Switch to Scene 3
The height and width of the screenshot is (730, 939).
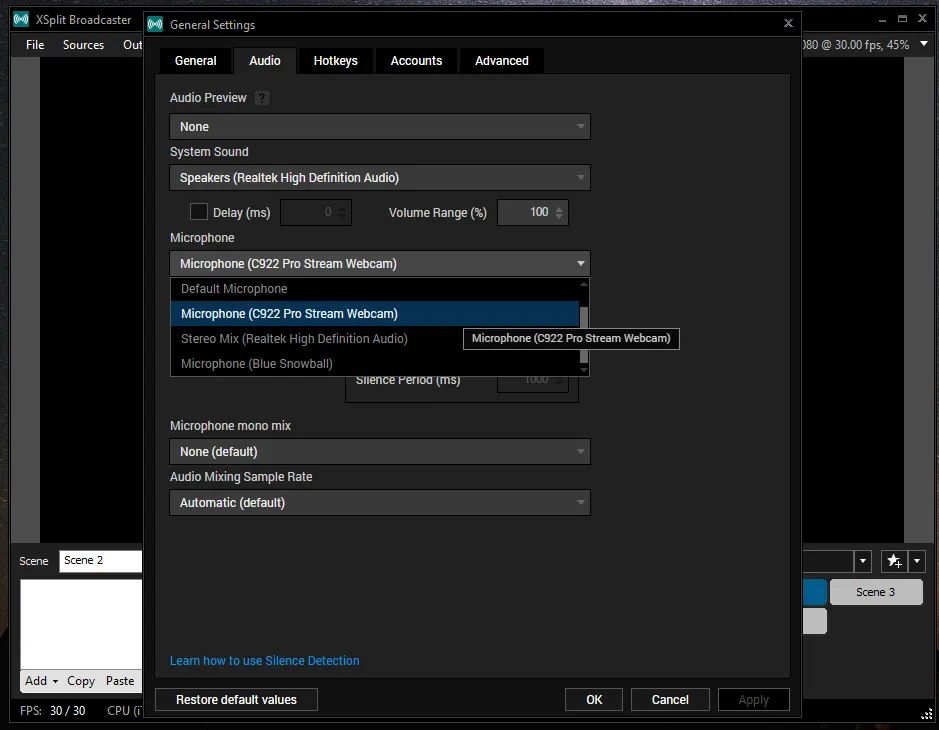coord(876,592)
